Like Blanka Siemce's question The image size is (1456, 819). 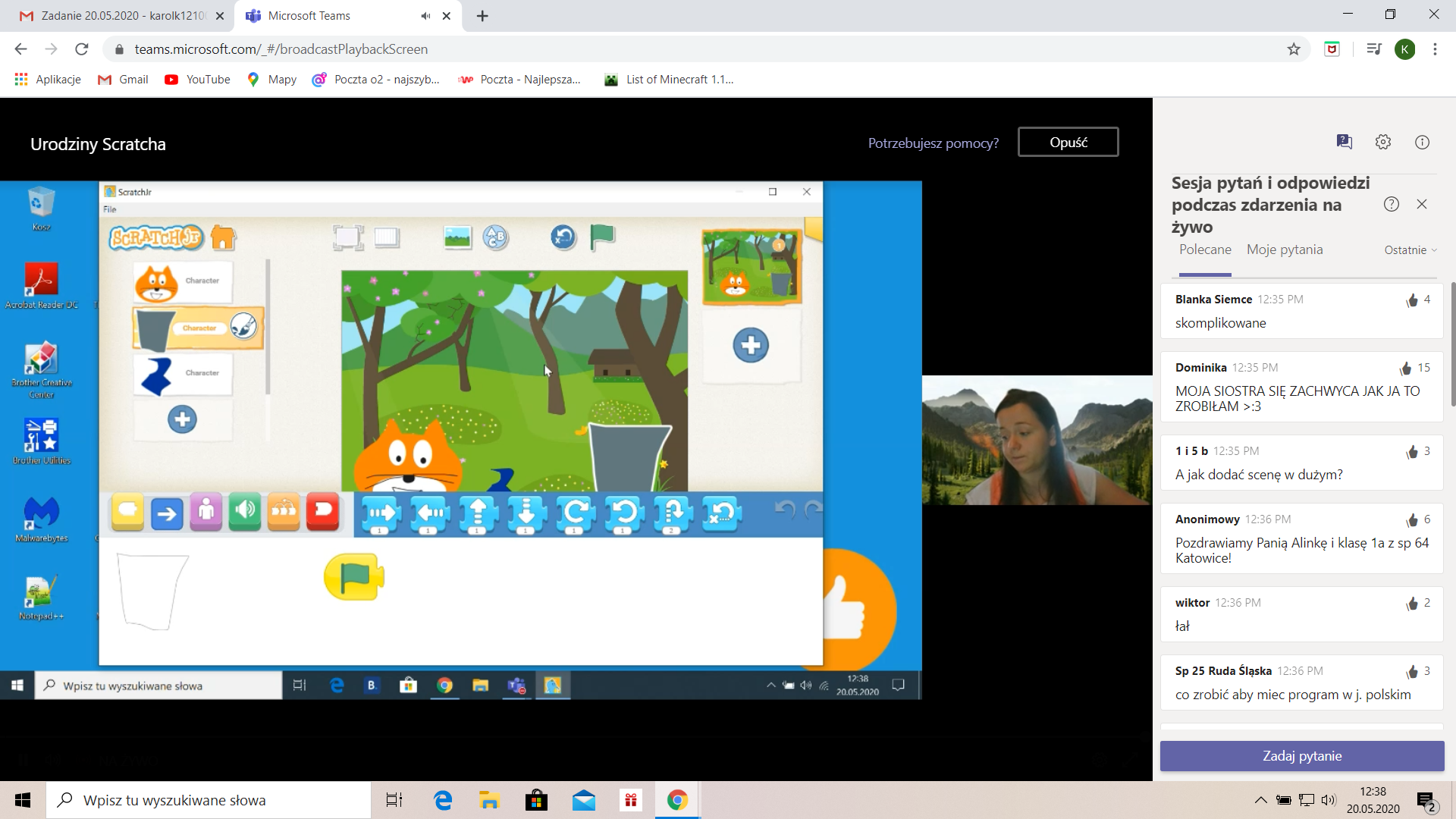point(1412,300)
